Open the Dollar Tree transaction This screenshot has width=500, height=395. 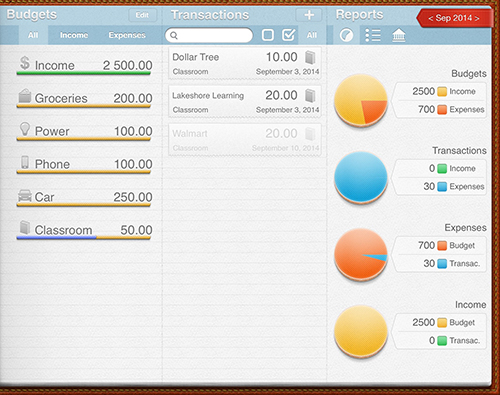pos(245,63)
